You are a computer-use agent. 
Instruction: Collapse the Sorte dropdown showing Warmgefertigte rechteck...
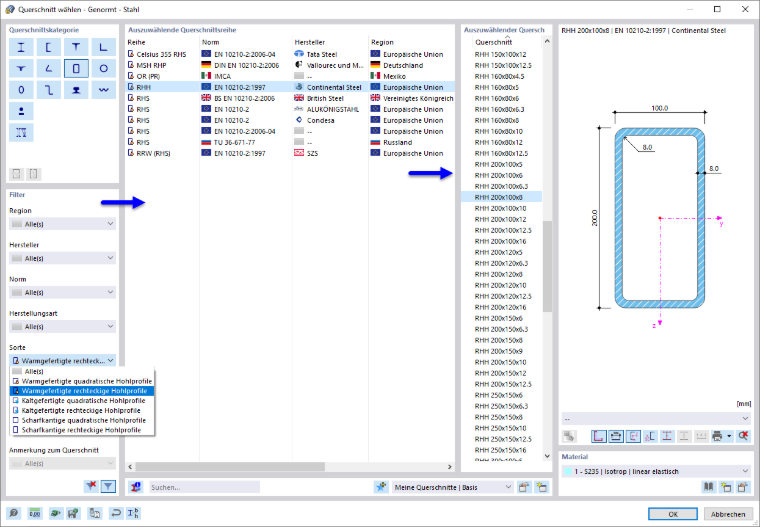point(63,361)
